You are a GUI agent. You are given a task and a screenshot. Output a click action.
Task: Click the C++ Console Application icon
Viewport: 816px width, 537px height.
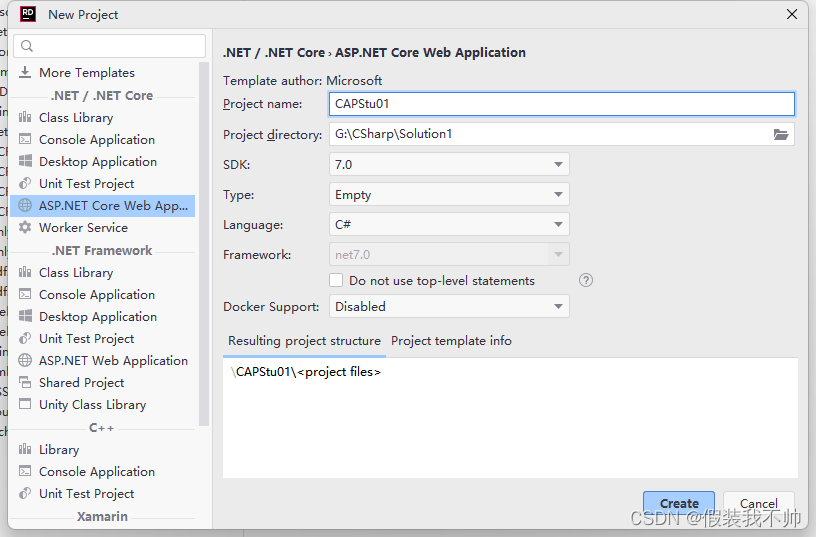click(x=25, y=471)
